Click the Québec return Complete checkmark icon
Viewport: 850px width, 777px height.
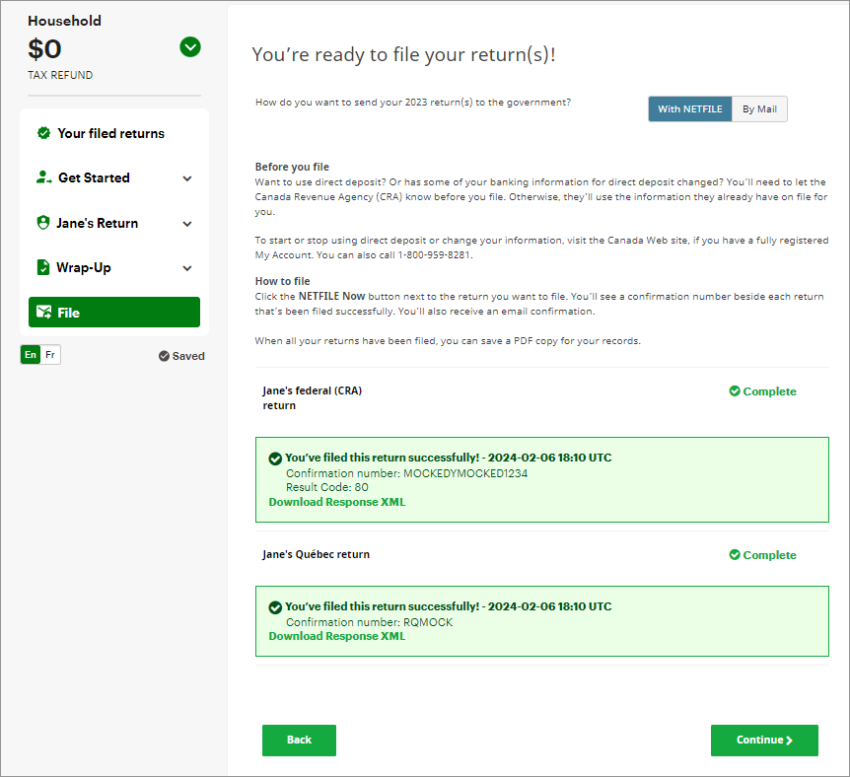[x=734, y=555]
